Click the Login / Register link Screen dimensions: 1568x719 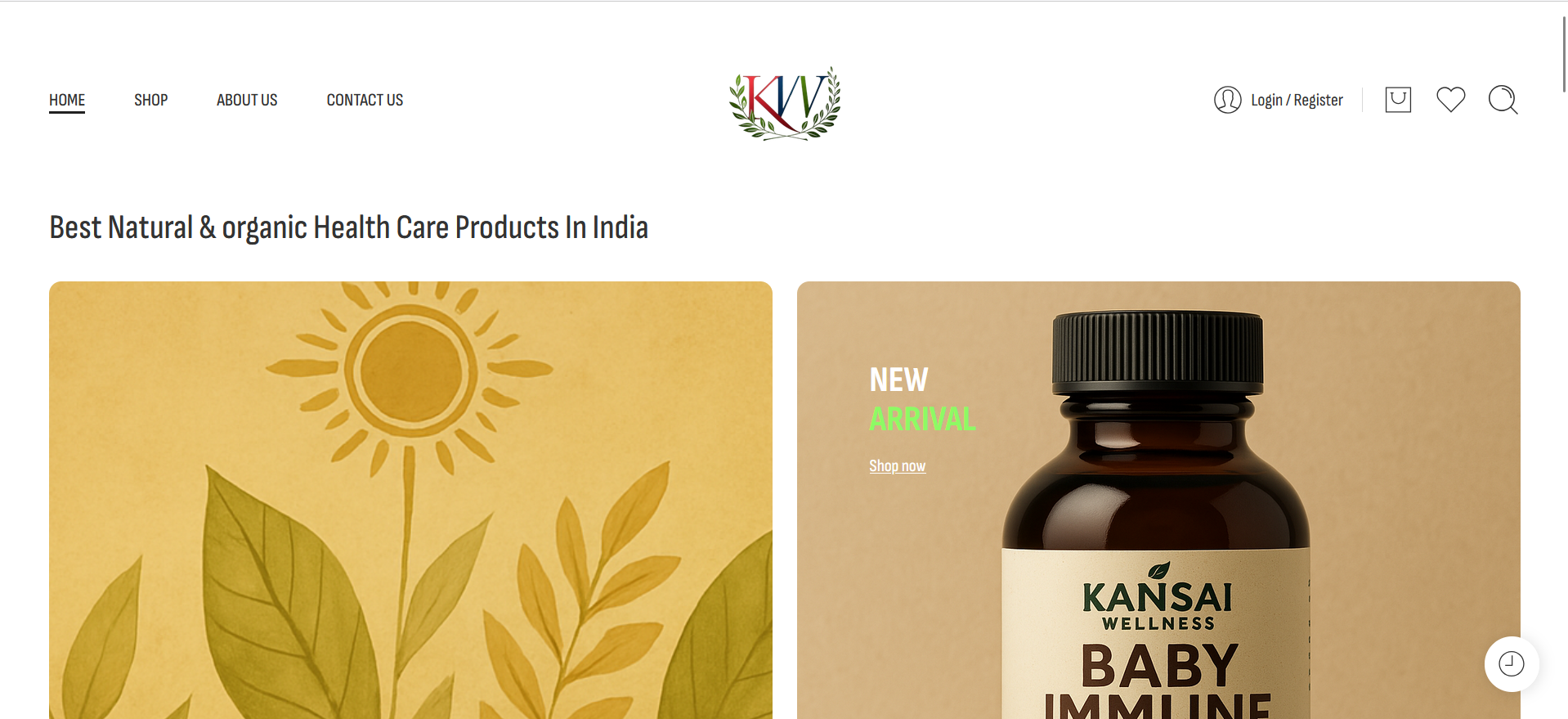coord(1297,100)
